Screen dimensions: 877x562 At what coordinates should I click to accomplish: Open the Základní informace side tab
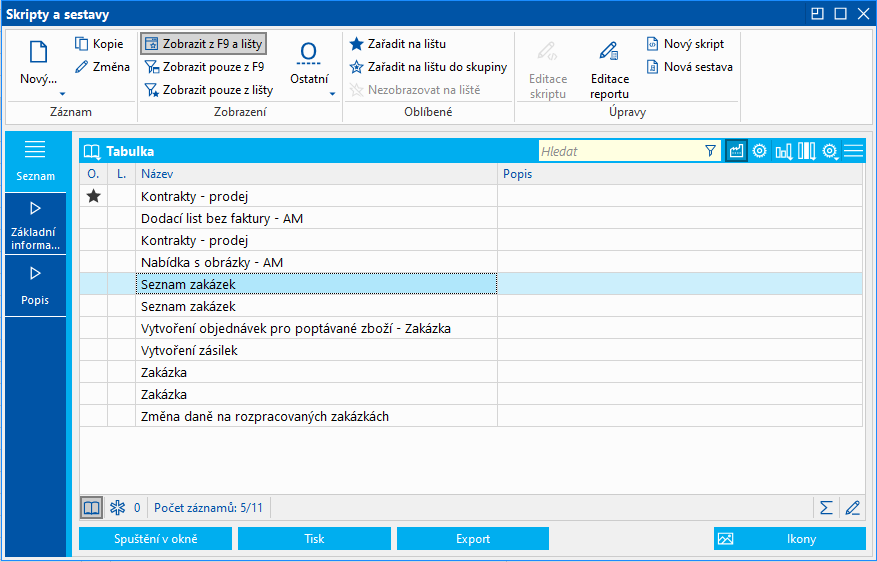[x=35, y=224]
